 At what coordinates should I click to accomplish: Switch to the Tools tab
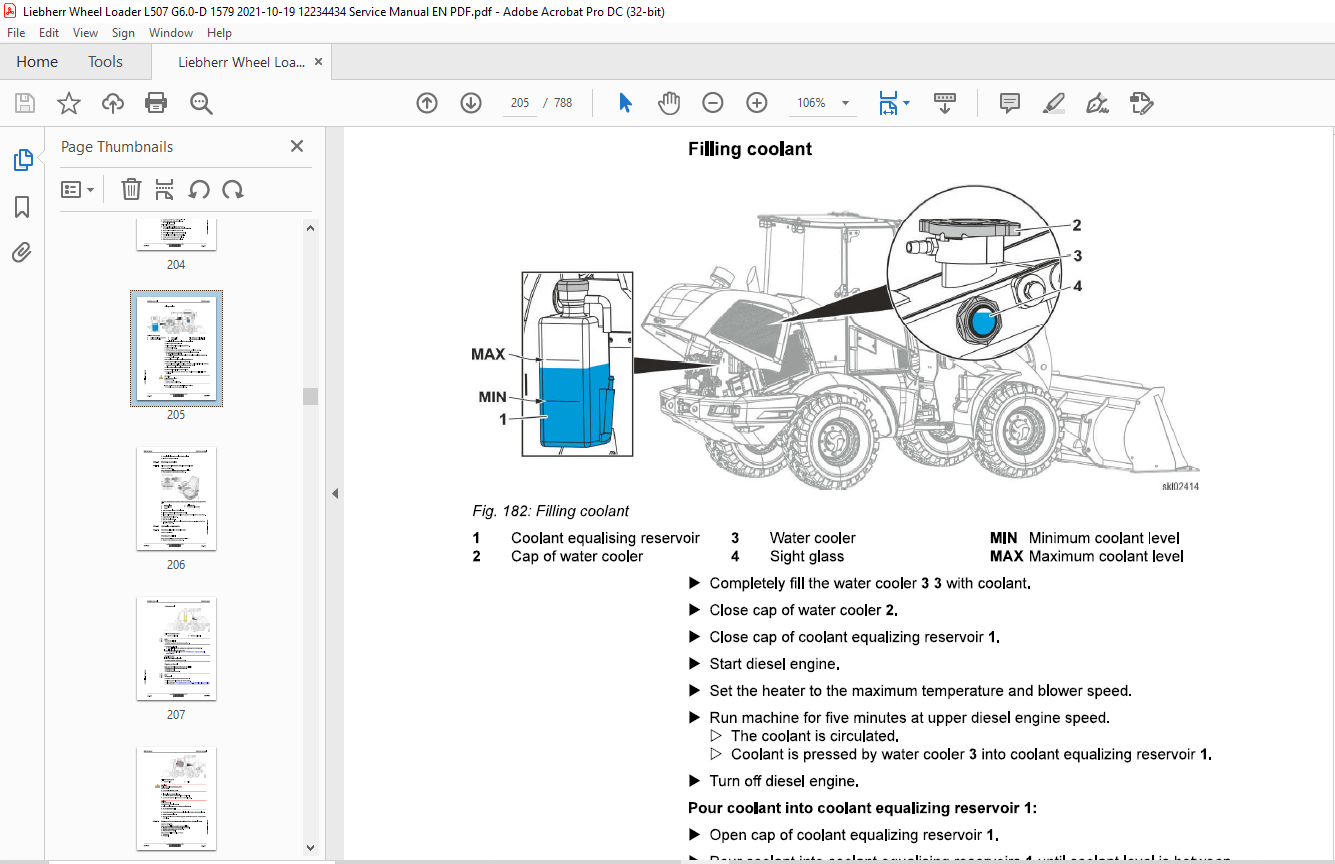[x=105, y=62]
